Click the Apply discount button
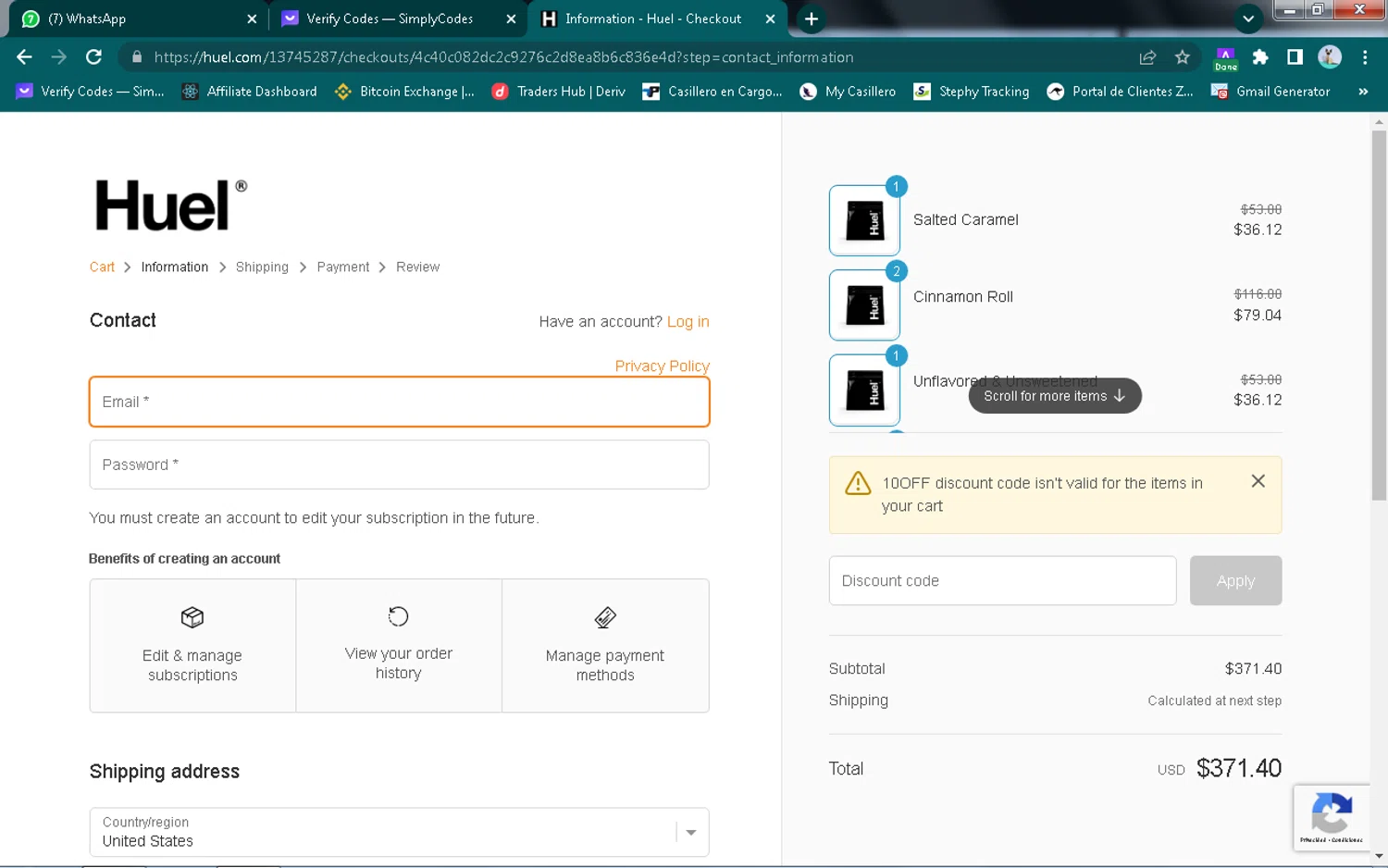The width and height of the screenshot is (1388, 868). [1236, 580]
